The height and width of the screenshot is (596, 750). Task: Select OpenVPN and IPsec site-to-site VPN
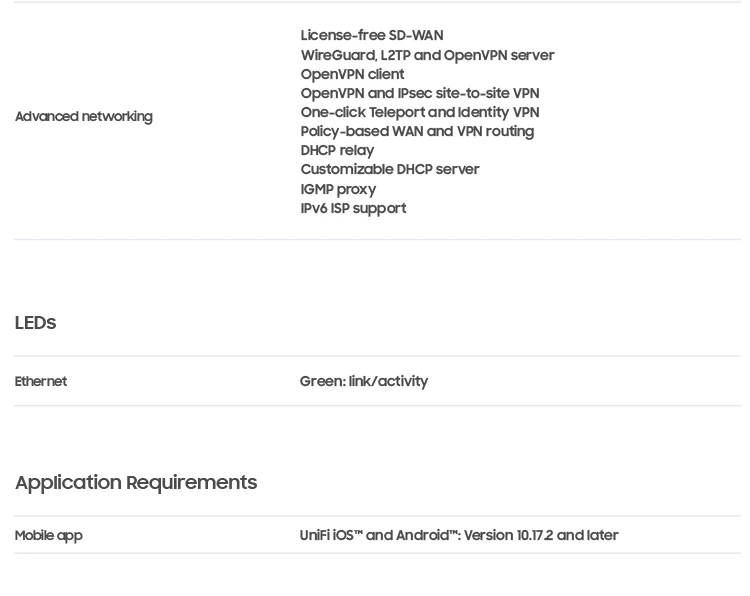(419, 93)
